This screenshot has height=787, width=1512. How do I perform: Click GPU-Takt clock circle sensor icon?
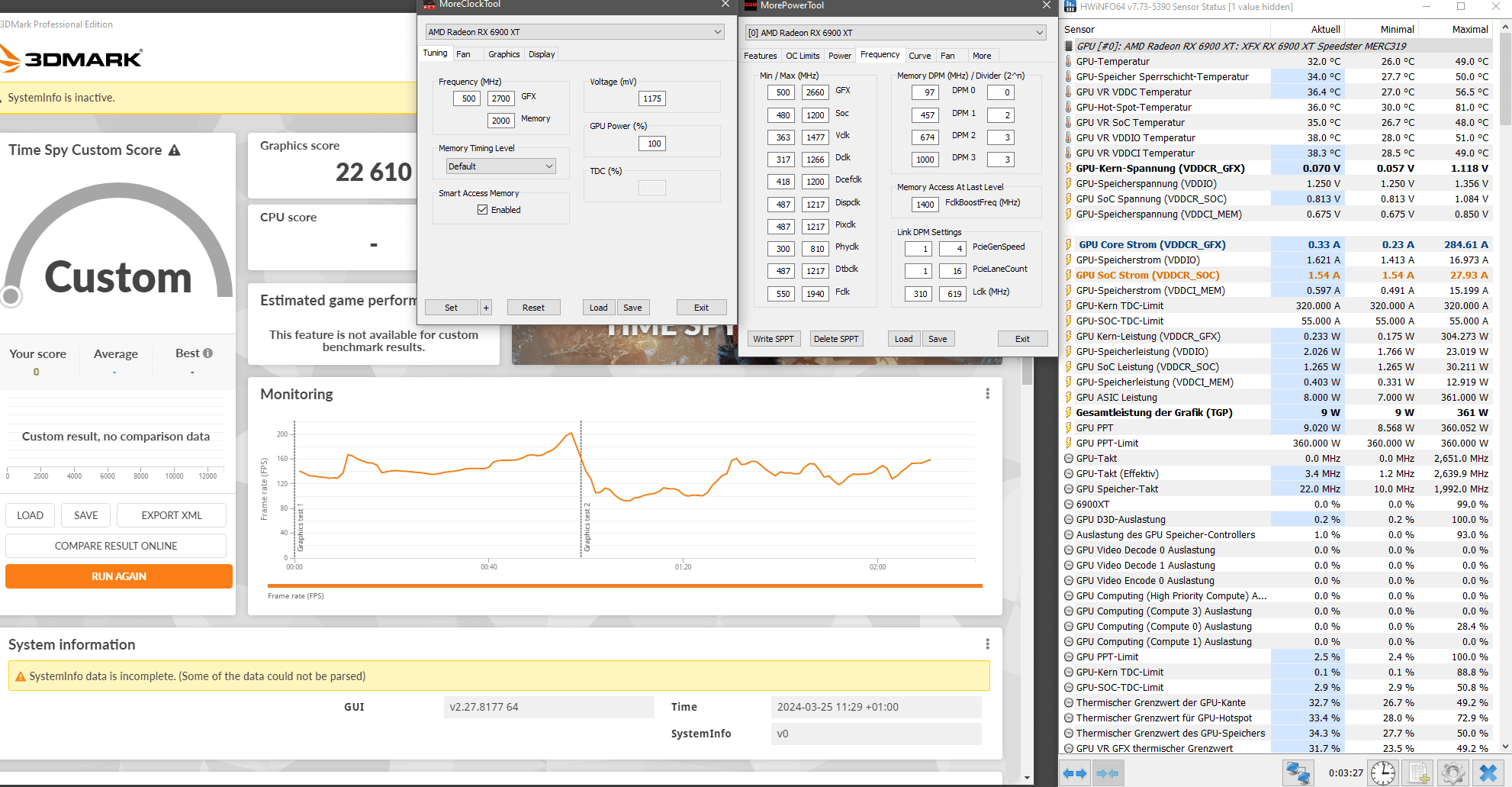pyautogui.click(x=1069, y=458)
